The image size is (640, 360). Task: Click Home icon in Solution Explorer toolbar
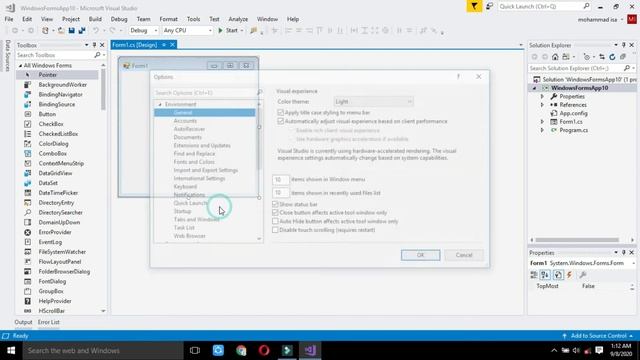pos(555,57)
